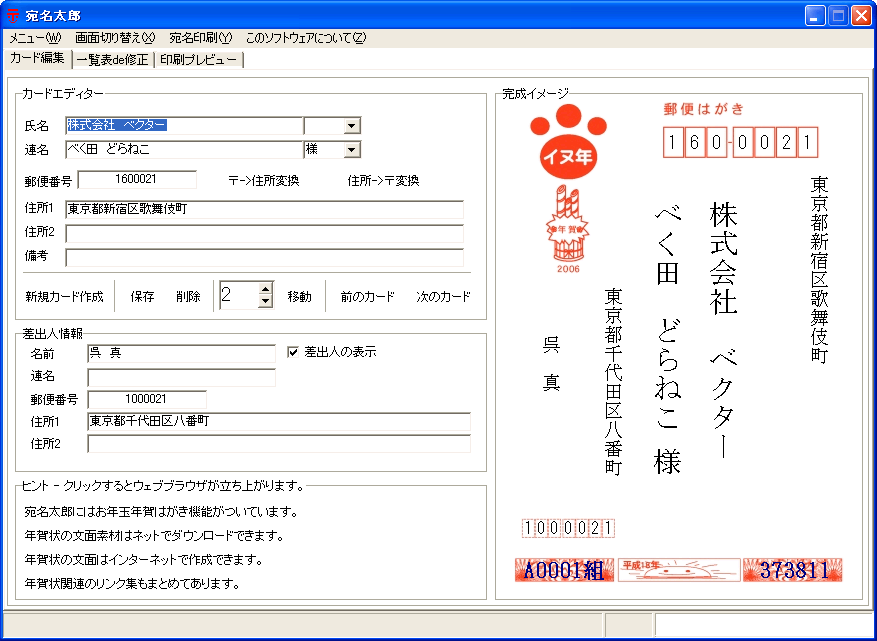Click the card number field showing 2
Viewport: 877px width, 641px height.
239,295
